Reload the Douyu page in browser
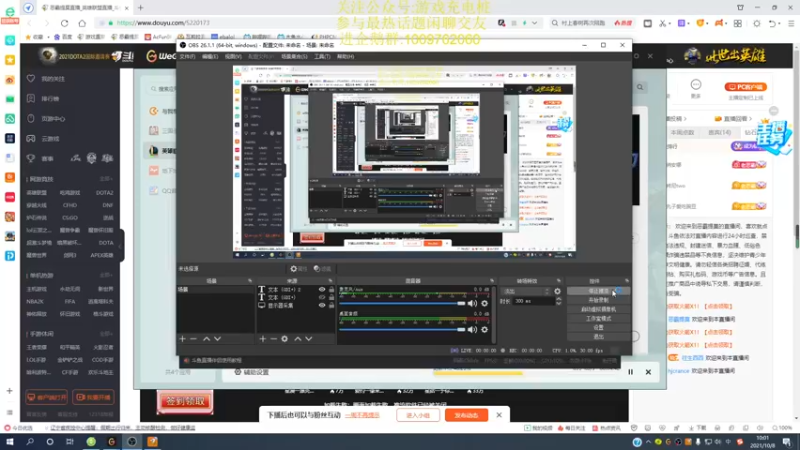 pos(64,23)
